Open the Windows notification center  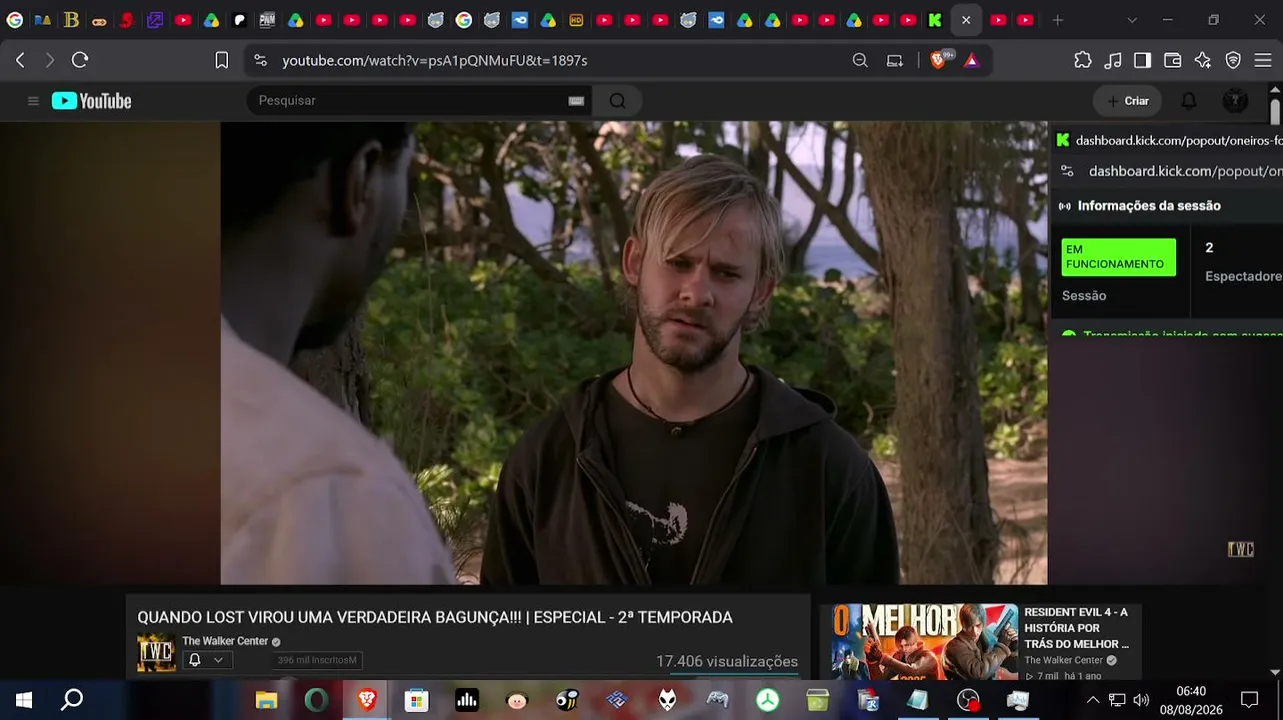(1249, 700)
